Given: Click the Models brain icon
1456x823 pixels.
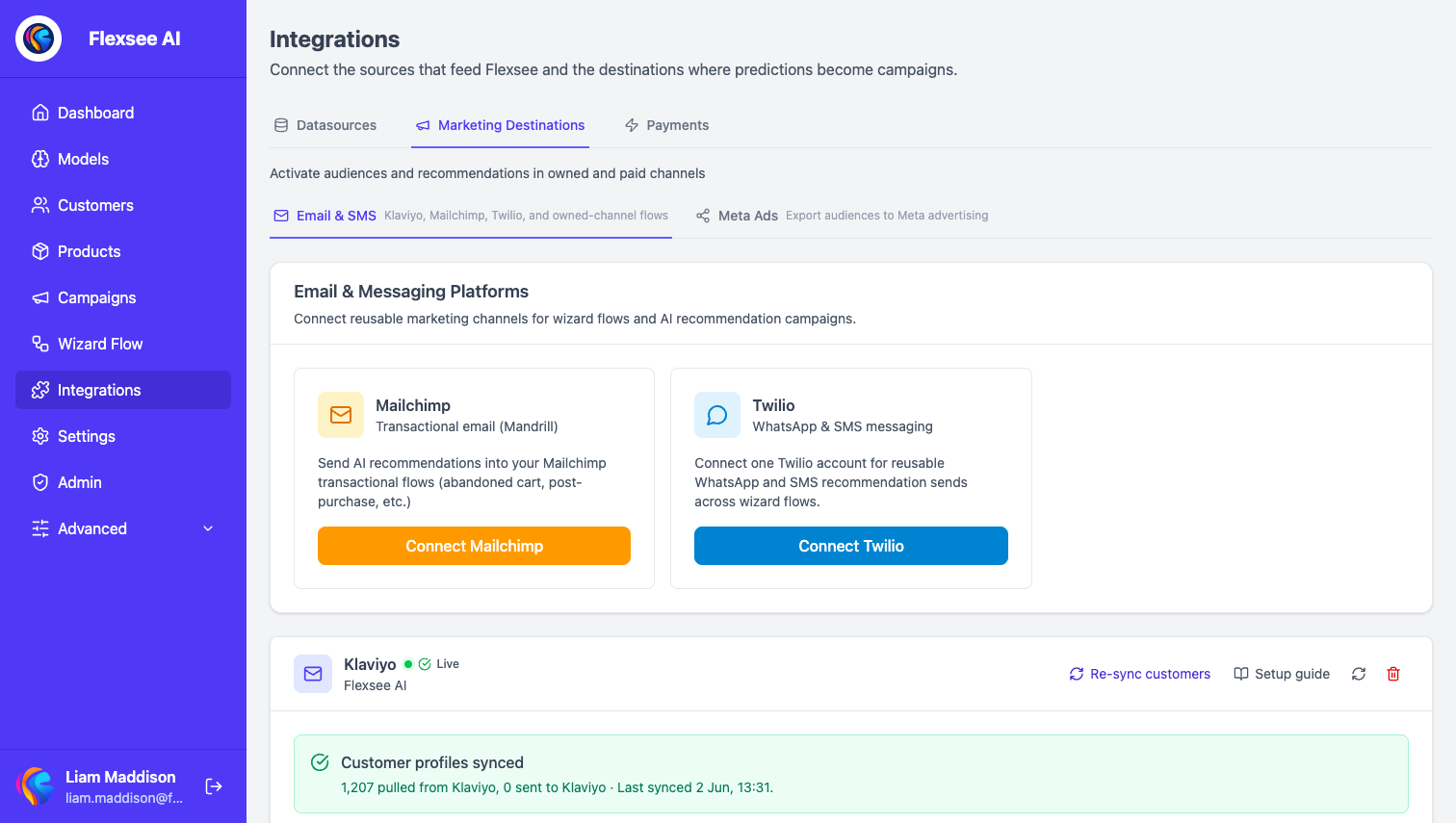Looking at the screenshot, I should pyautogui.click(x=40, y=159).
